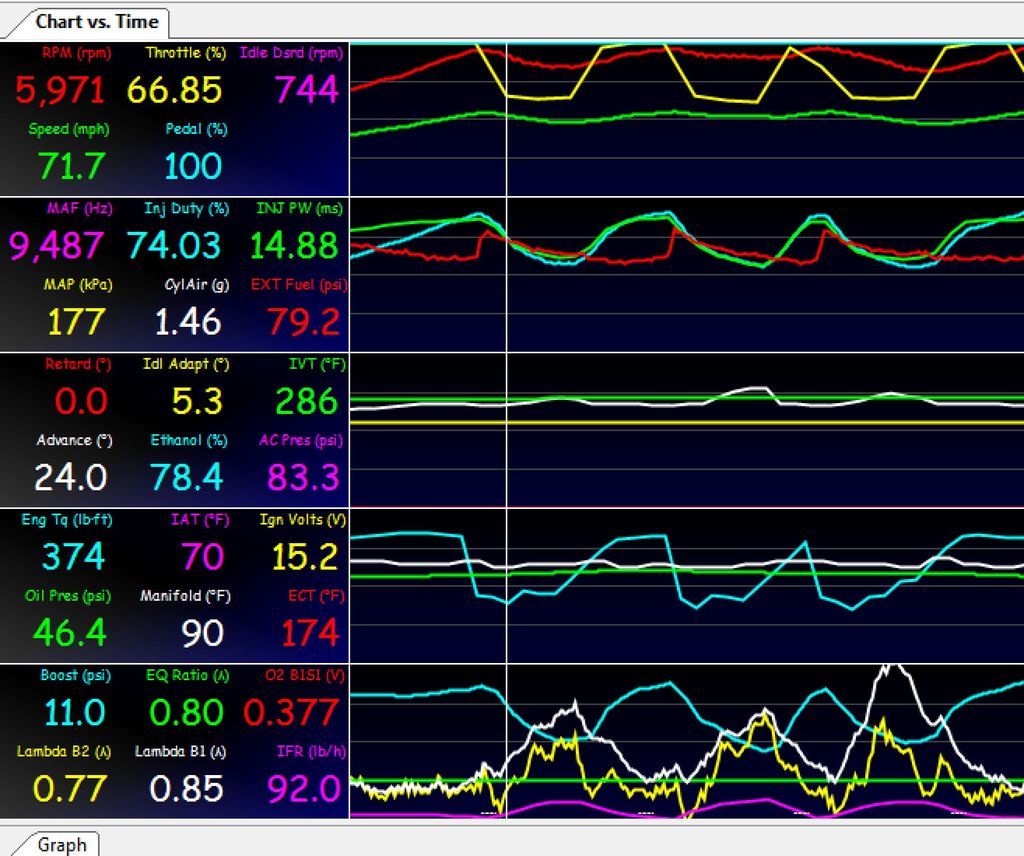Switch to the Chart vs. Time tab
Image resolution: width=1024 pixels, height=856 pixels.
pos(95,20)
